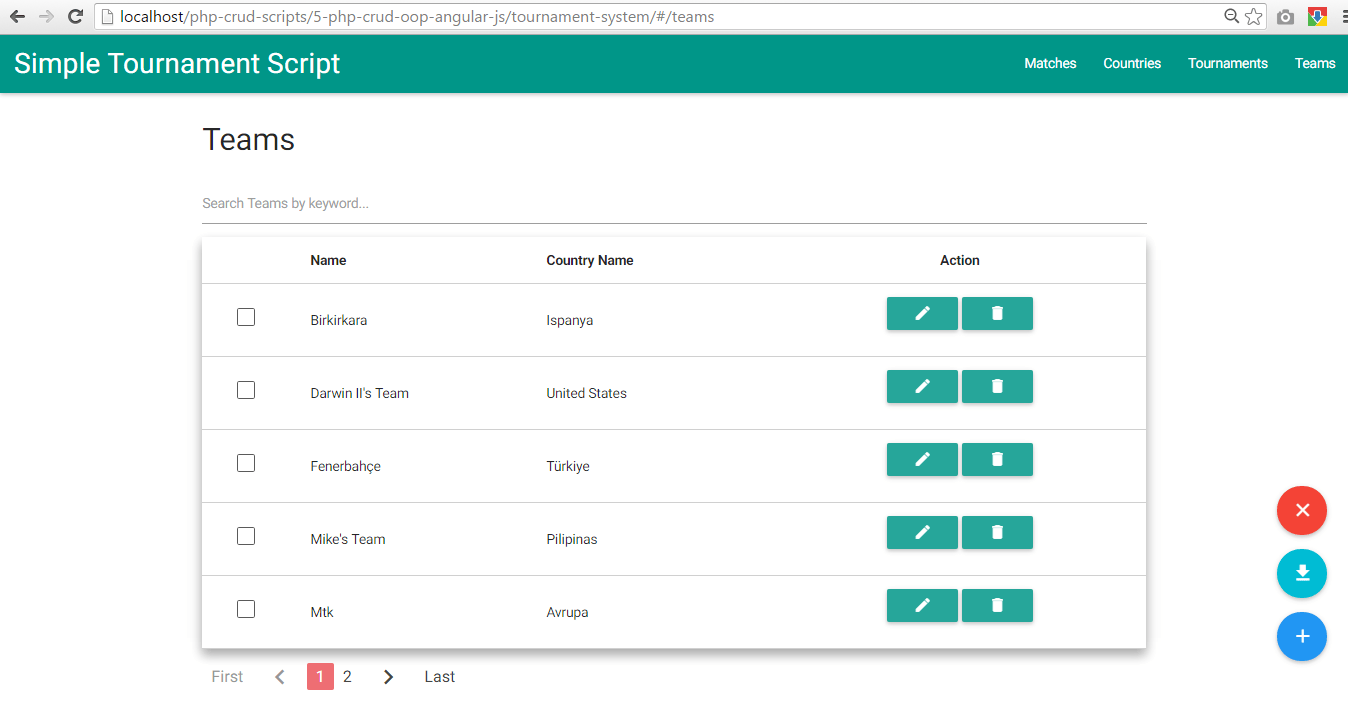
Task: Click the cyan download floating button
Action: pos(1302,573)
